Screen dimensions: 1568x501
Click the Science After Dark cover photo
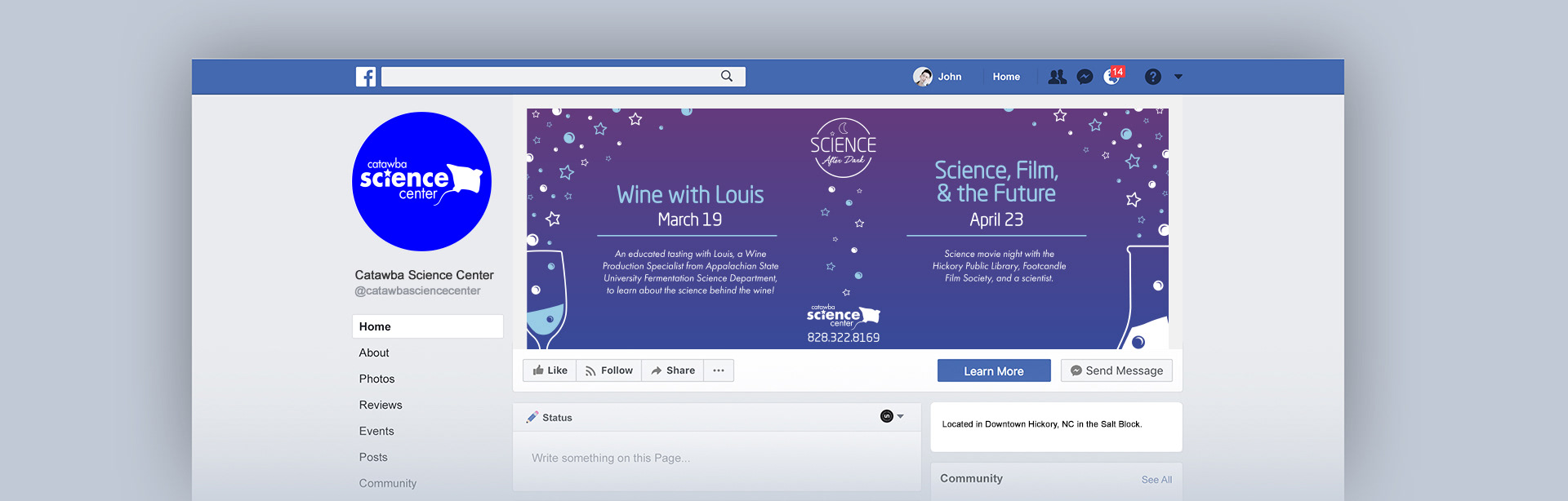(x=847, y=228)
